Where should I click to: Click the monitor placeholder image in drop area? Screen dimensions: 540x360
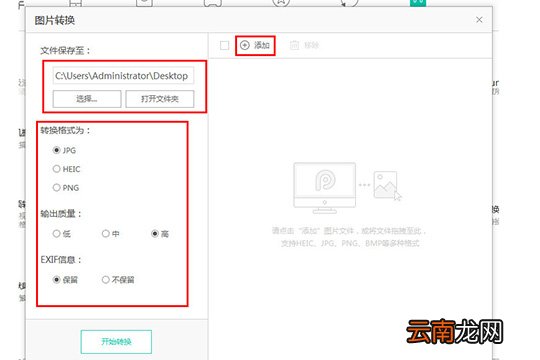click(324, 188)
